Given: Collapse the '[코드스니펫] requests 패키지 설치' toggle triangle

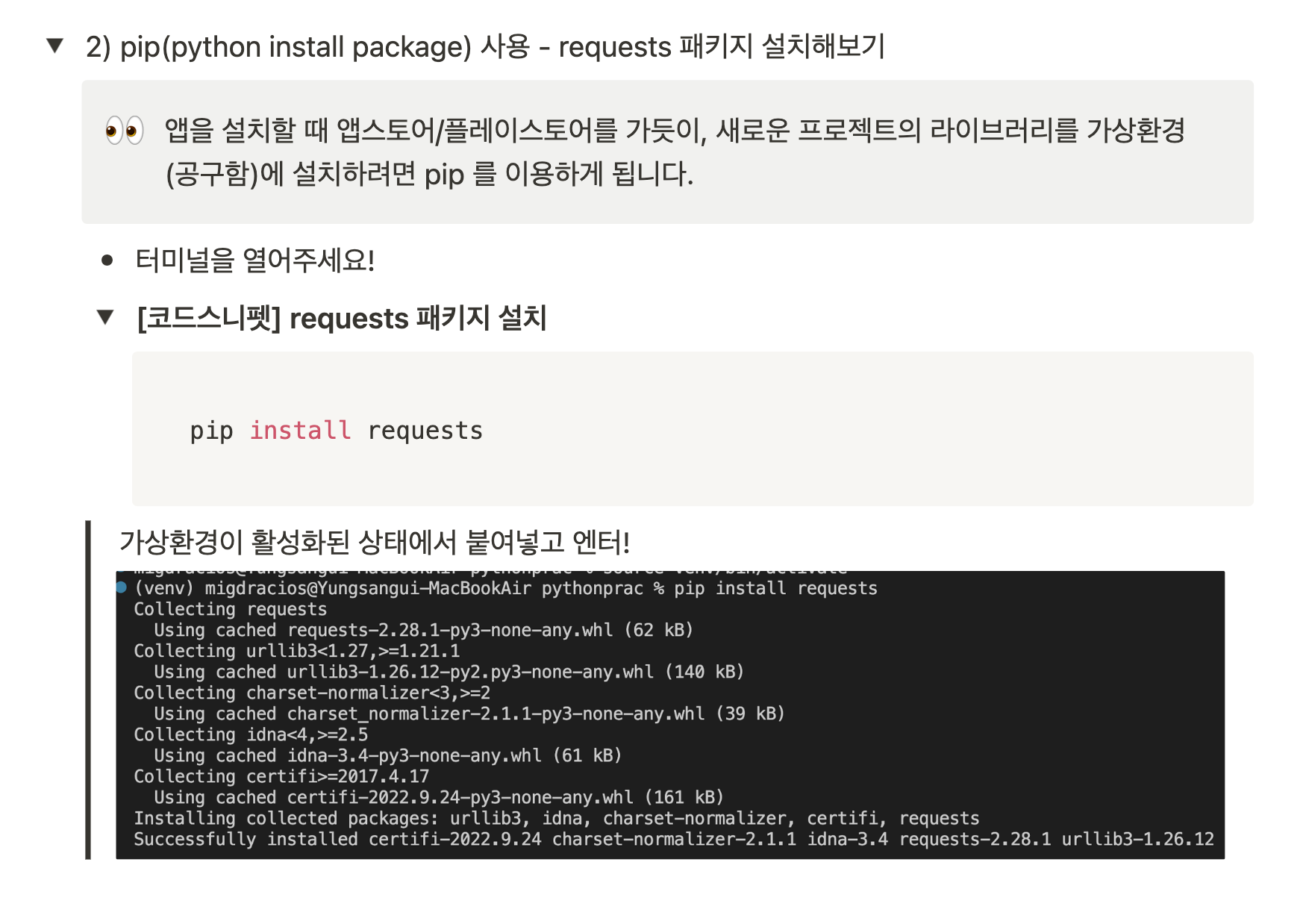Looking at the screenshot, I should coord(106,318).
